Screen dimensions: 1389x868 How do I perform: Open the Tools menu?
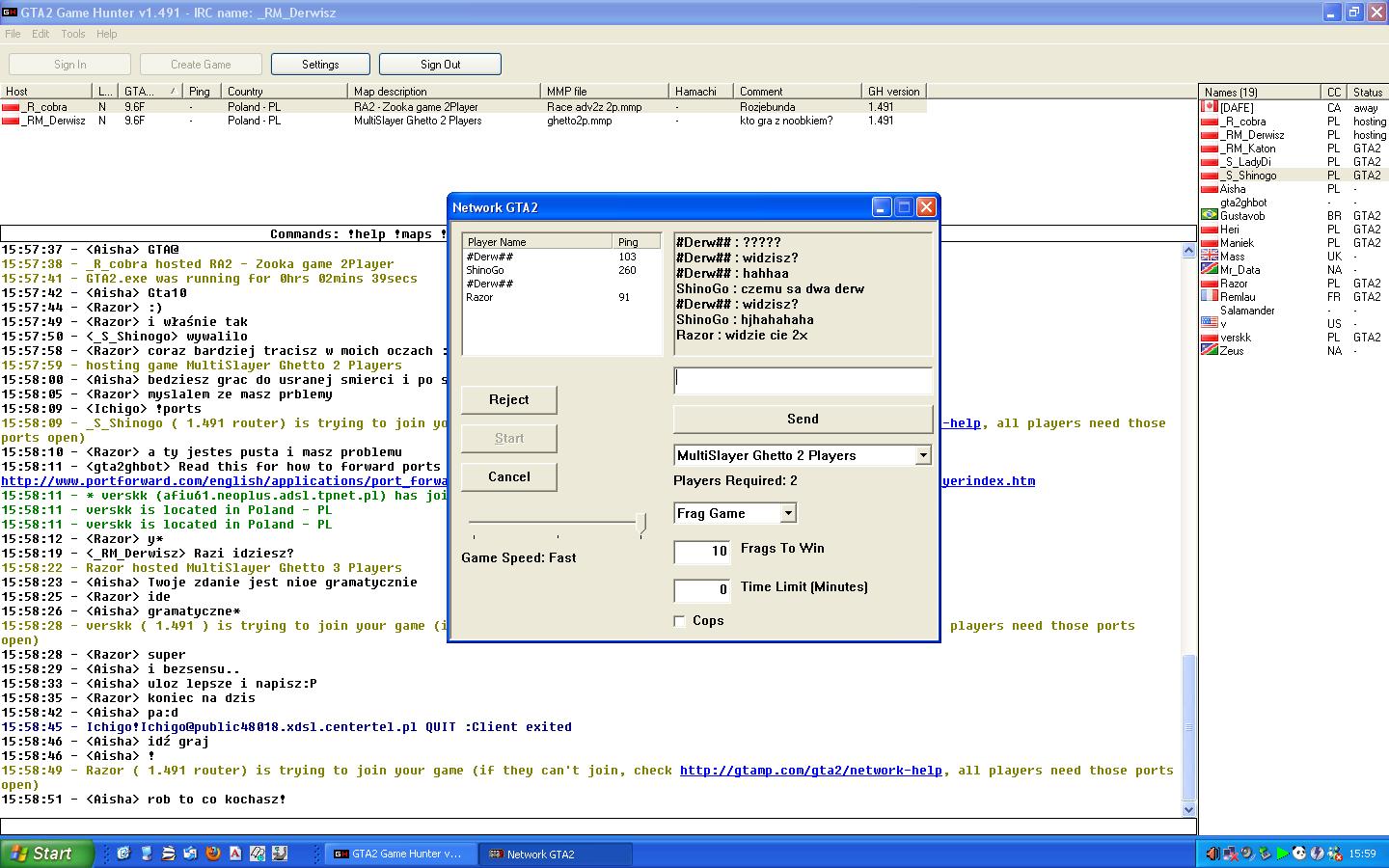[73, 34]
